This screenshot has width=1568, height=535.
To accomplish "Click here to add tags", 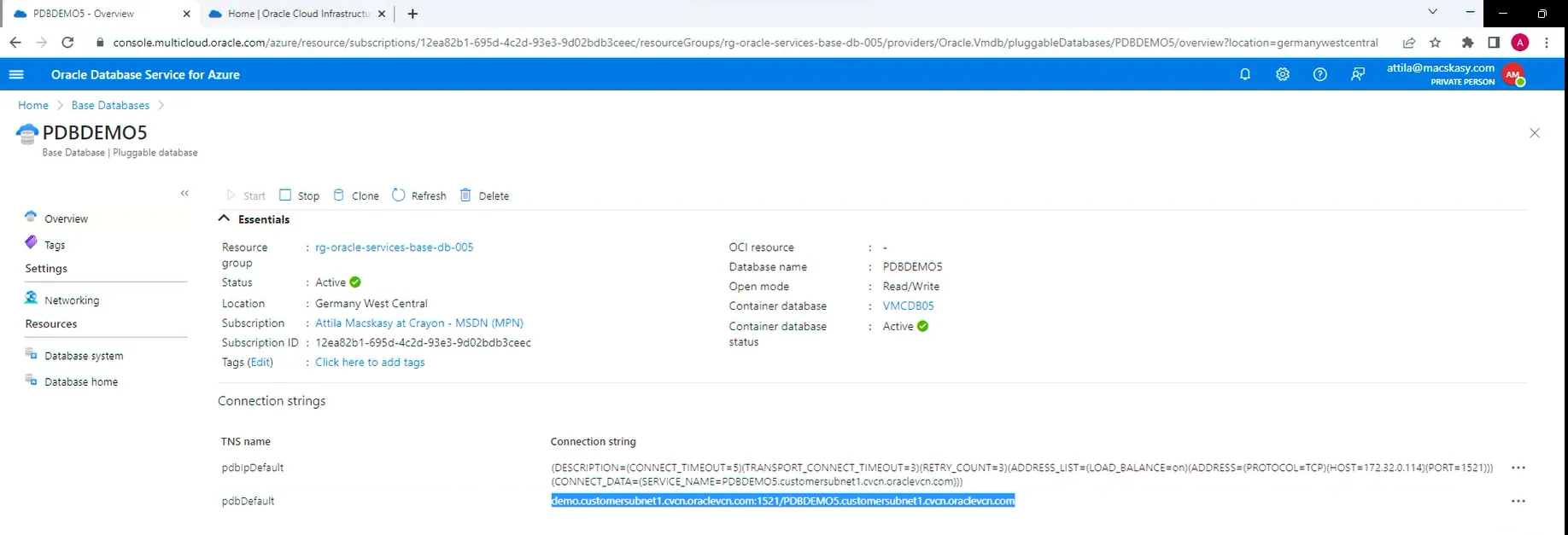I will (370, 363).
